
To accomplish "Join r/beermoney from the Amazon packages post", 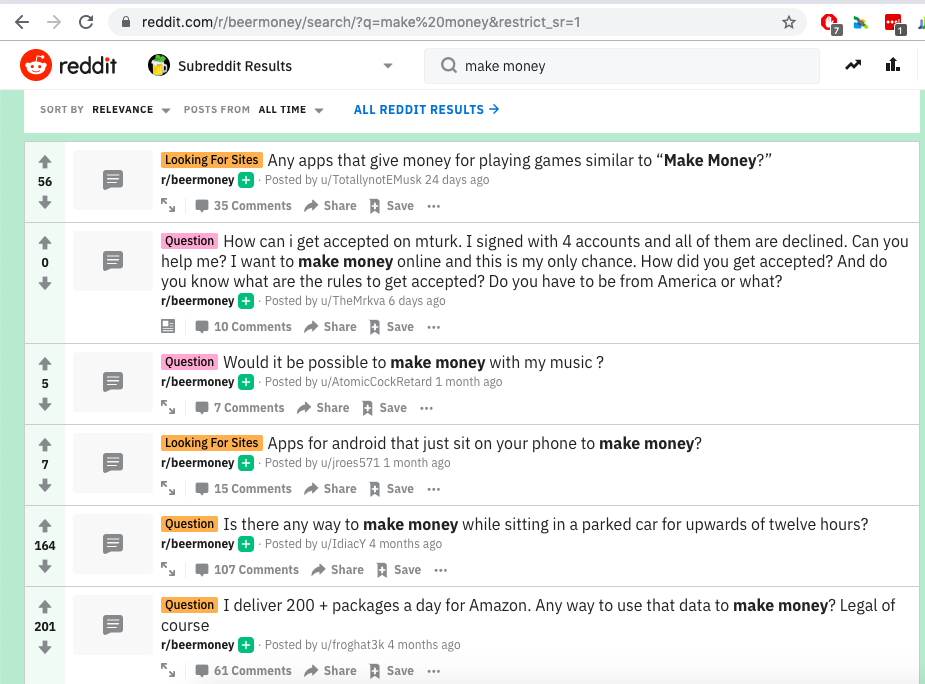I will click(x=246, y=644).
